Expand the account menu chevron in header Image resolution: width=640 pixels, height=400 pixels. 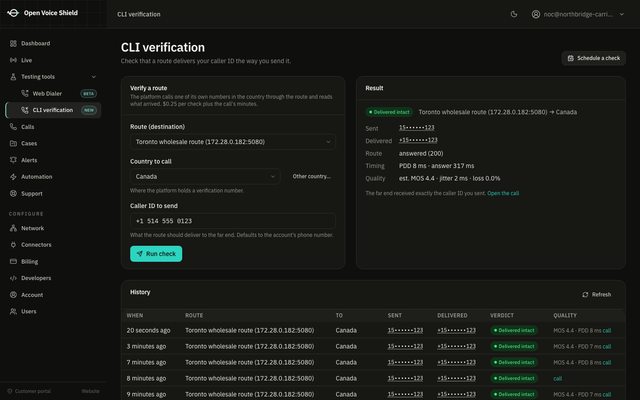[x=622, y=14]
